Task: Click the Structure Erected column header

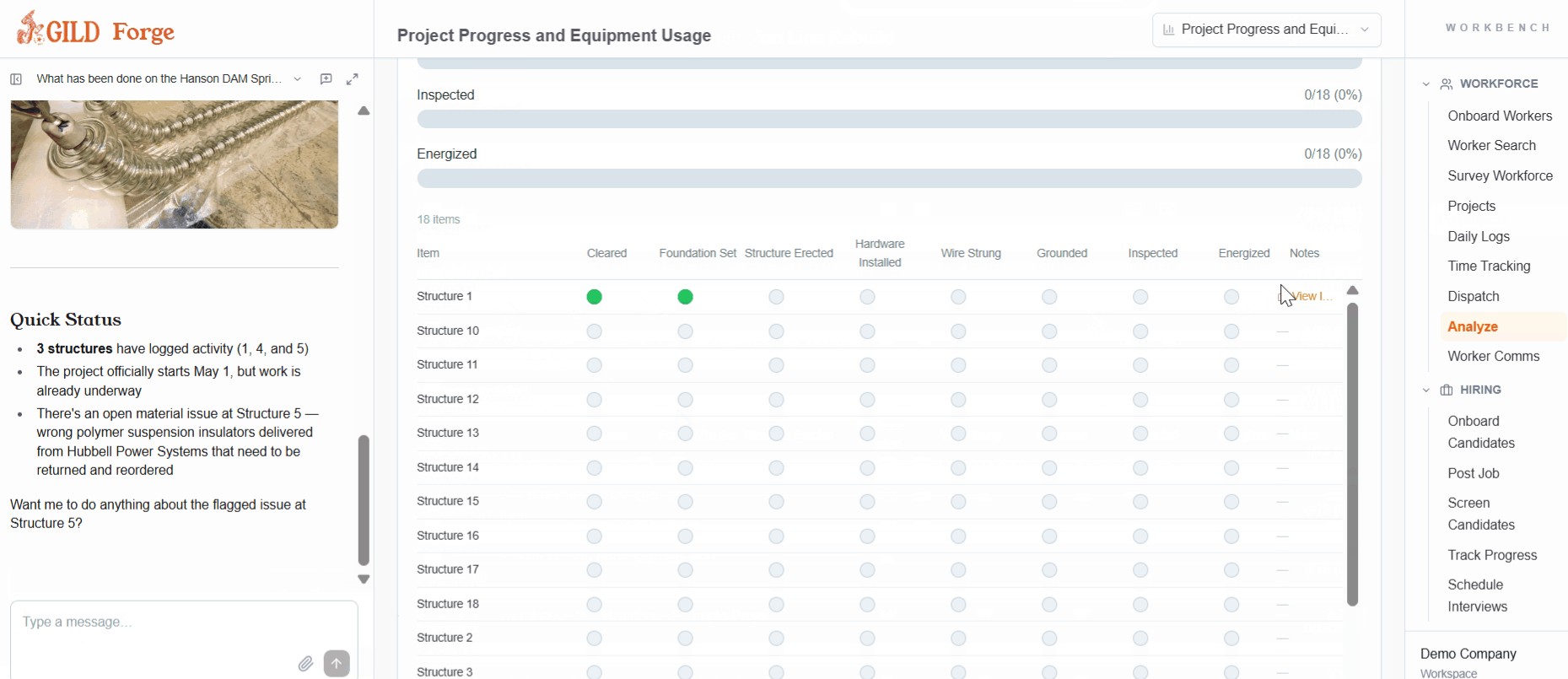Action: pos(789,254)
